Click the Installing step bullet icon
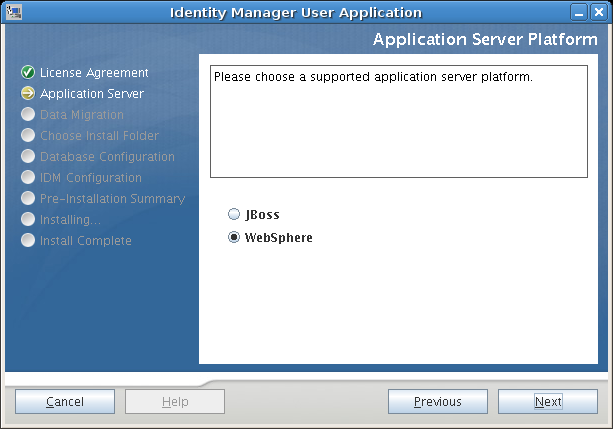The height and width of the screenshot is (429, 613). point(28,220)
